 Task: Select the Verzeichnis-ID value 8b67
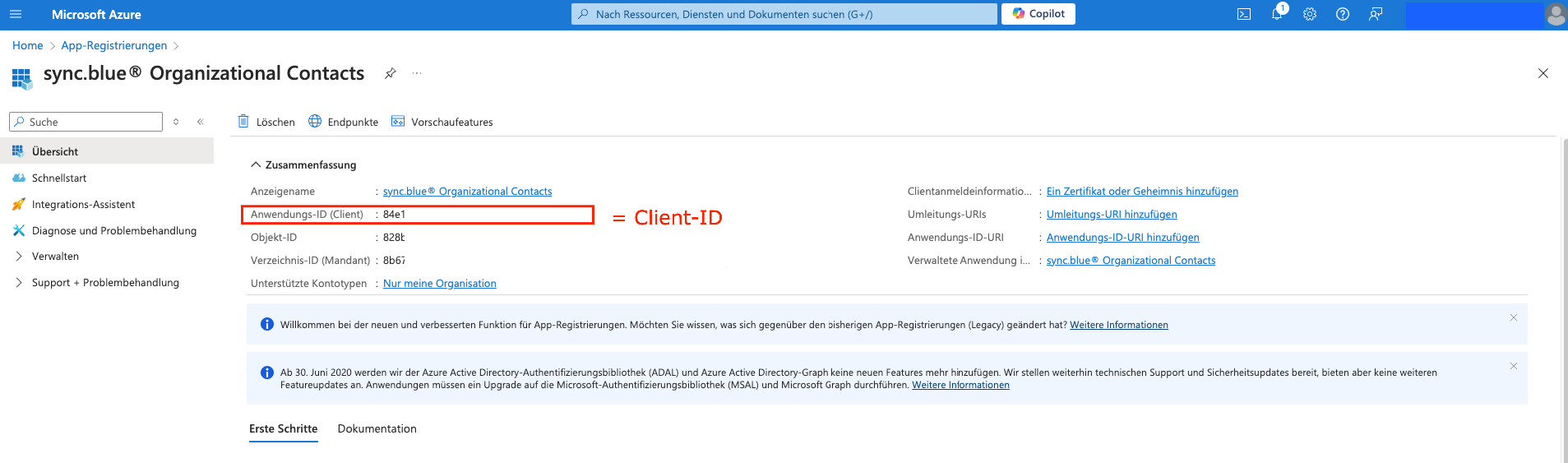pyautogui.click(x=394, y=260)
